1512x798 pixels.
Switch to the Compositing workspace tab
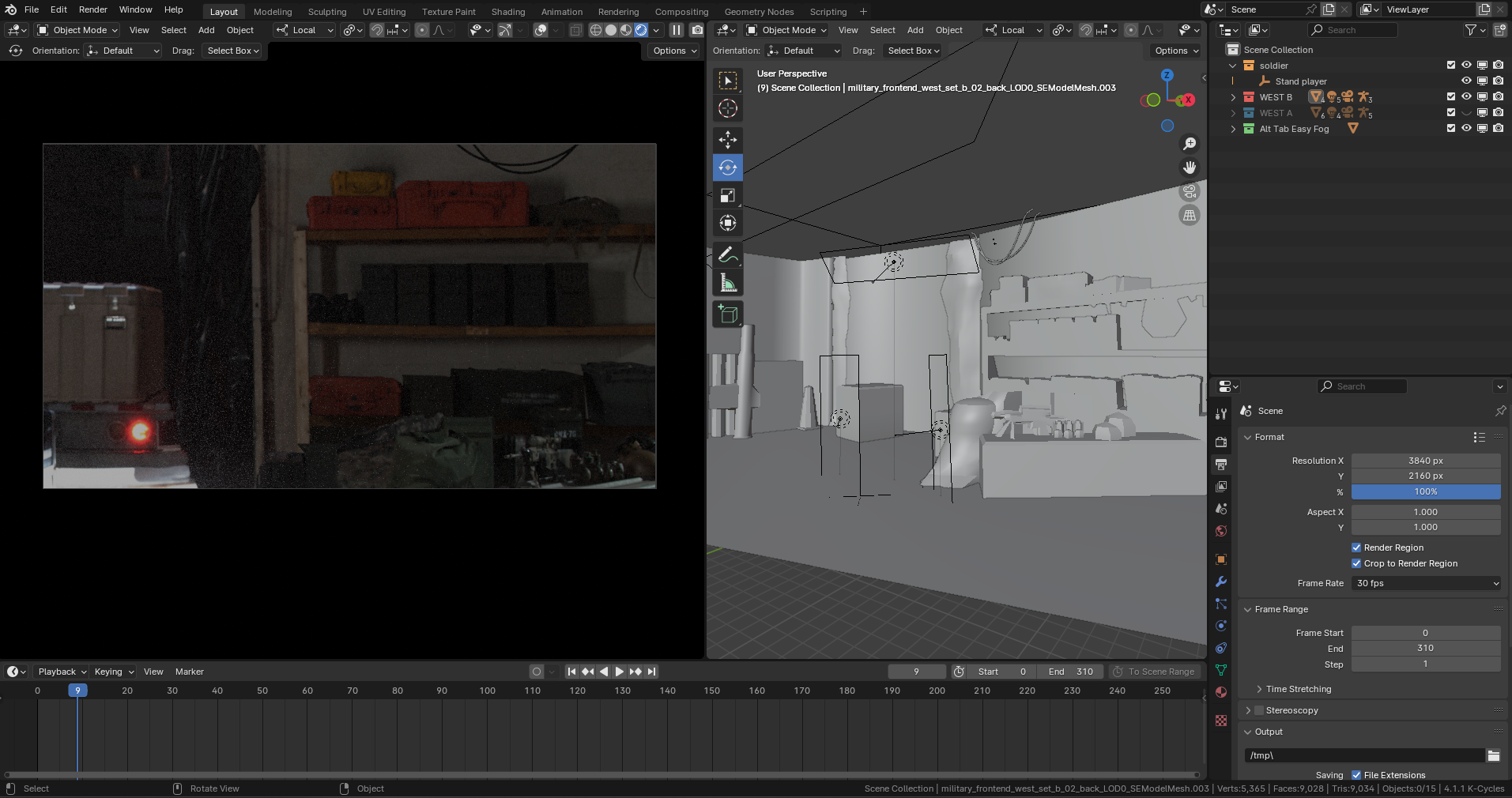(681, 12)
